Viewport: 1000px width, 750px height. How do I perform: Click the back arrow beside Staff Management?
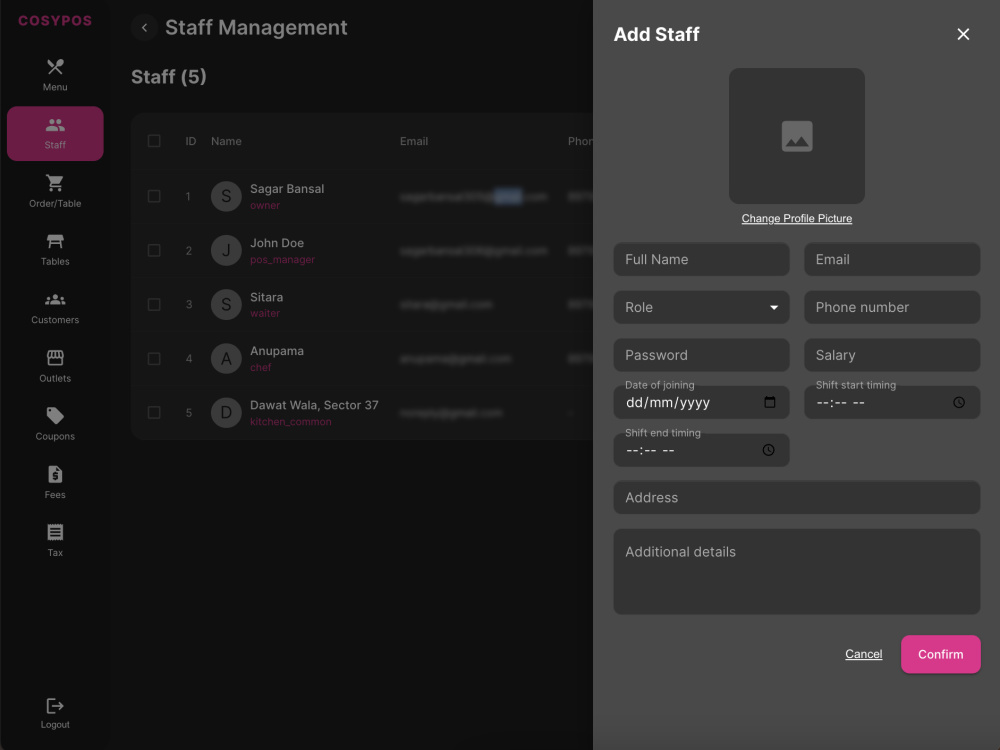coord(145,27)
